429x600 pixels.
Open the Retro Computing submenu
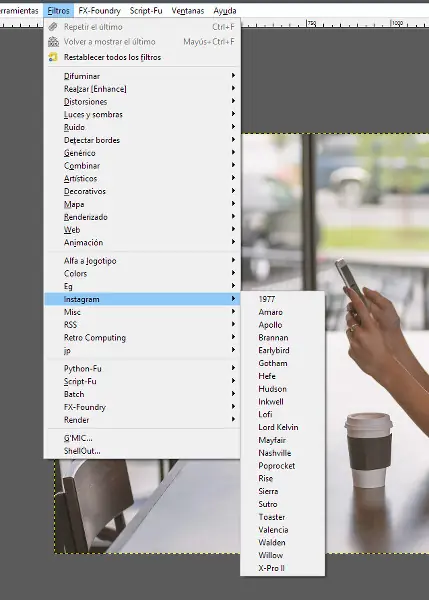(x=142, y=338)
